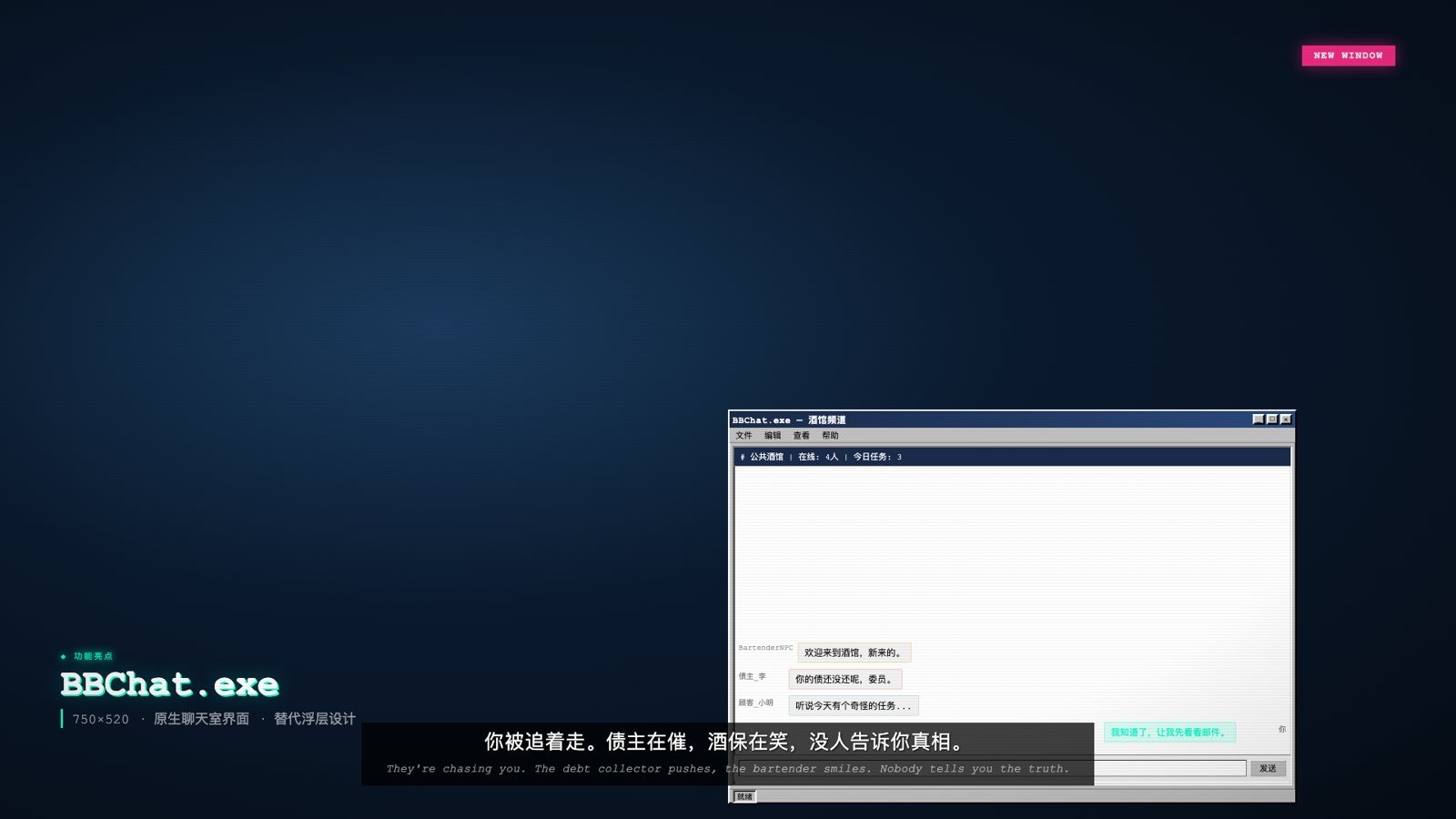
Task: Click the 债主_李 sender name
Action: point(752,676)
